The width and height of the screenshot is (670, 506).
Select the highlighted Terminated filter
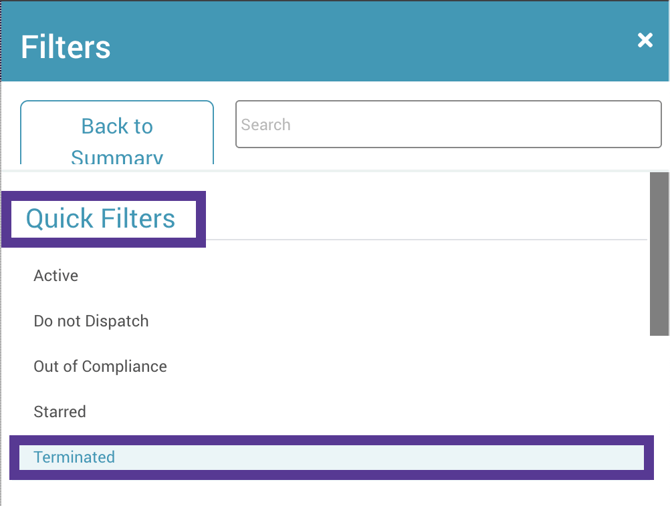[75, 457]
